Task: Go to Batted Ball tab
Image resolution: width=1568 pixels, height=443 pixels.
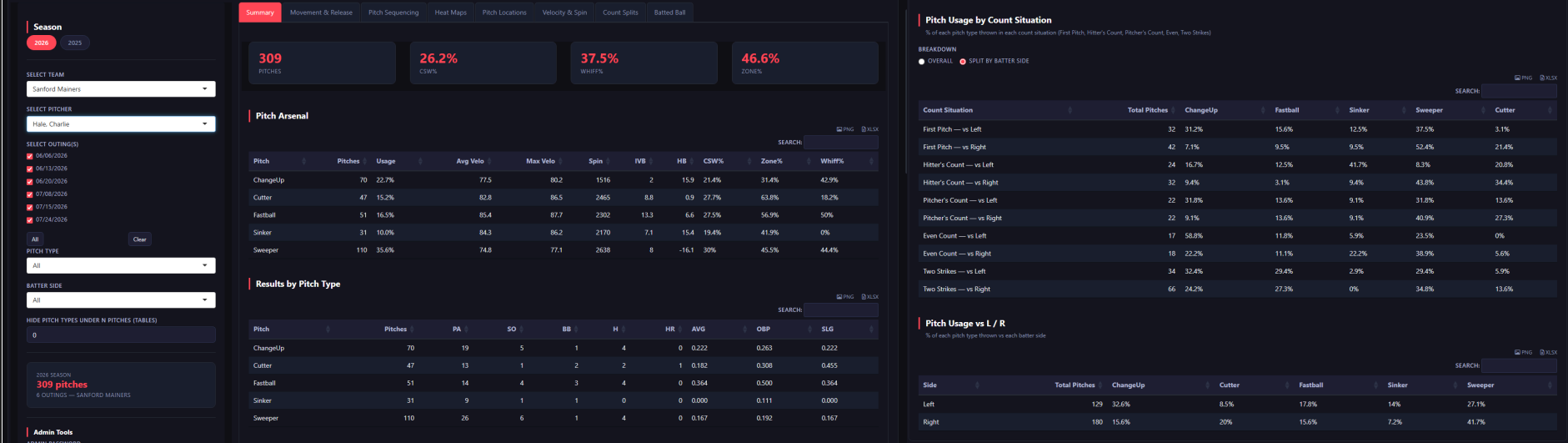Action: point(669,13)
